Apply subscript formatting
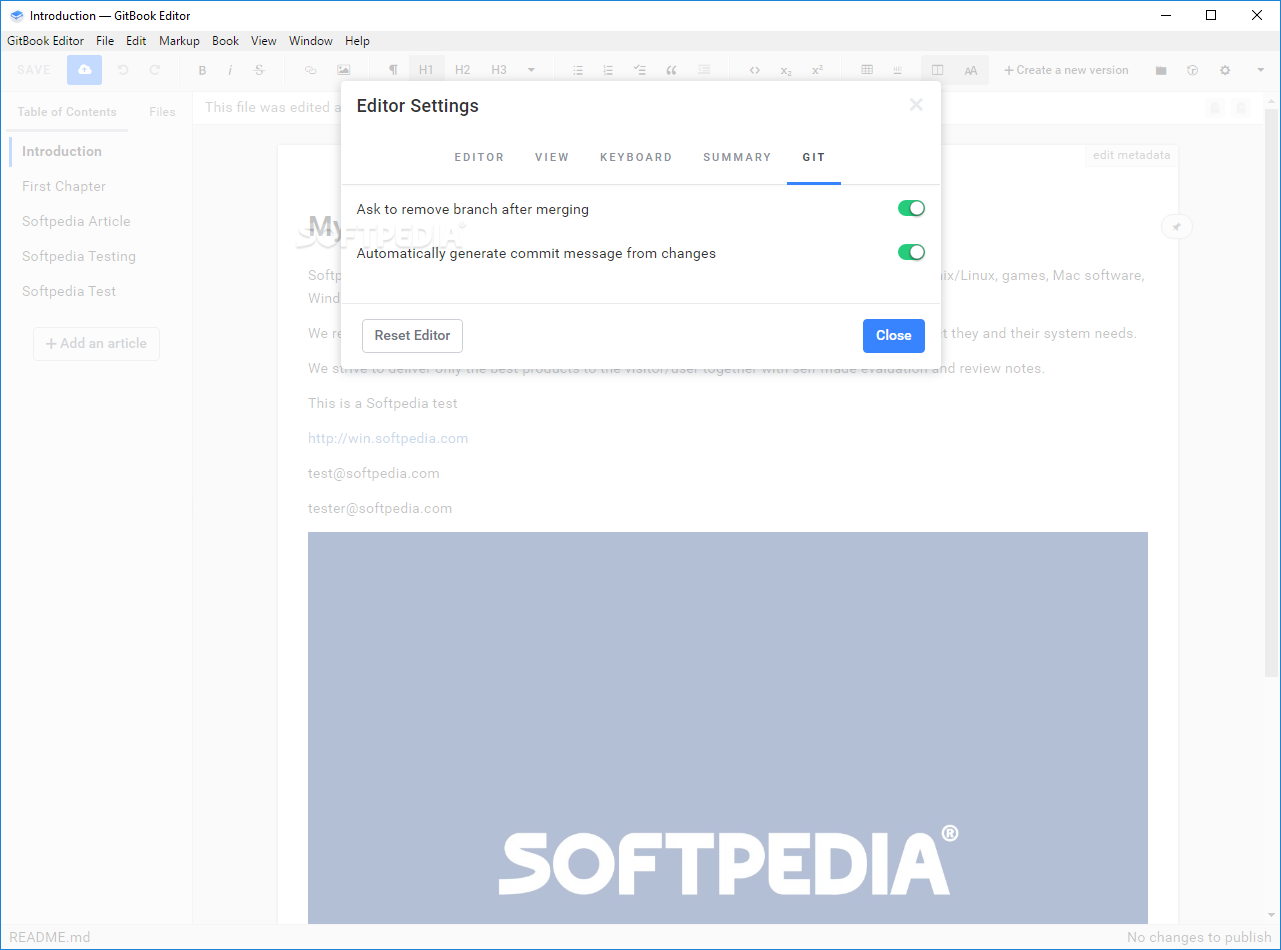 tap(786, 70)
